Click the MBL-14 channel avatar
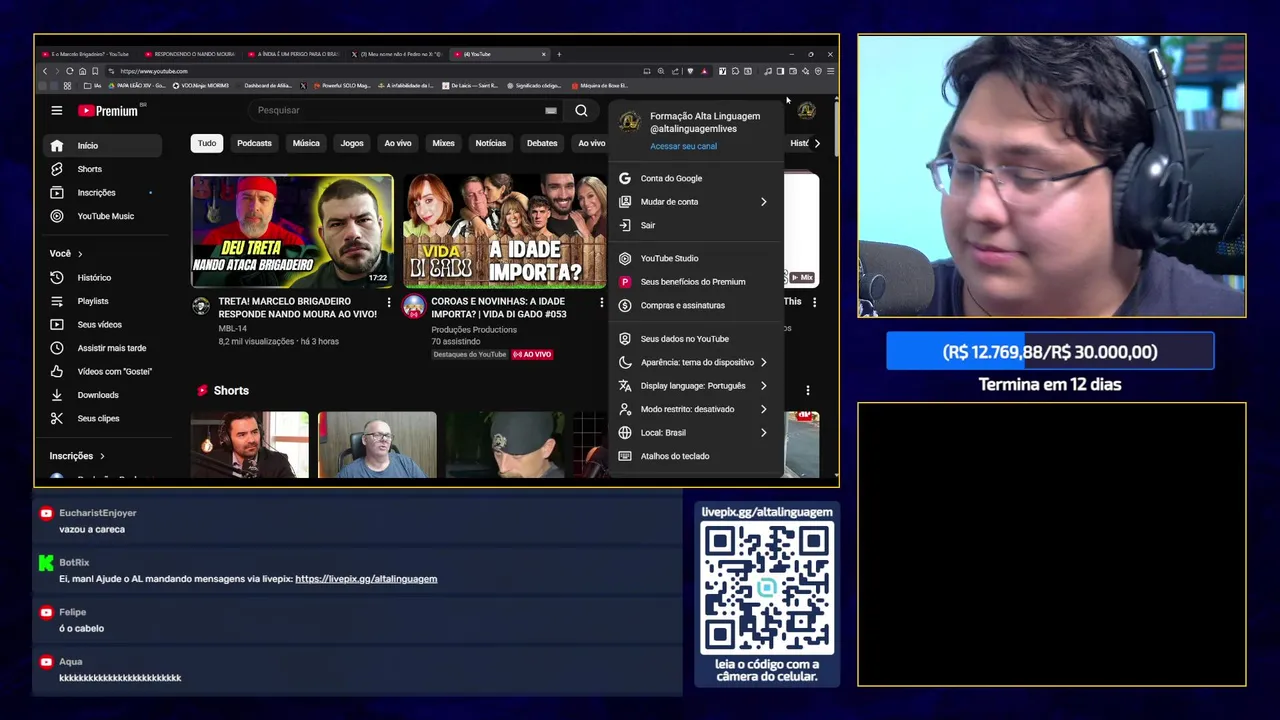Screen dimensions: 1280x720 pyautogui.click(x=201, y=306)
